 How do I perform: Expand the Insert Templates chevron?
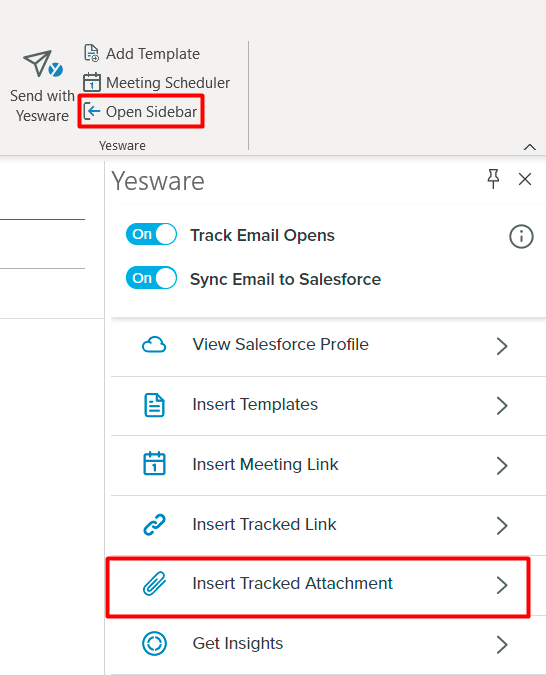click(502, 406)
